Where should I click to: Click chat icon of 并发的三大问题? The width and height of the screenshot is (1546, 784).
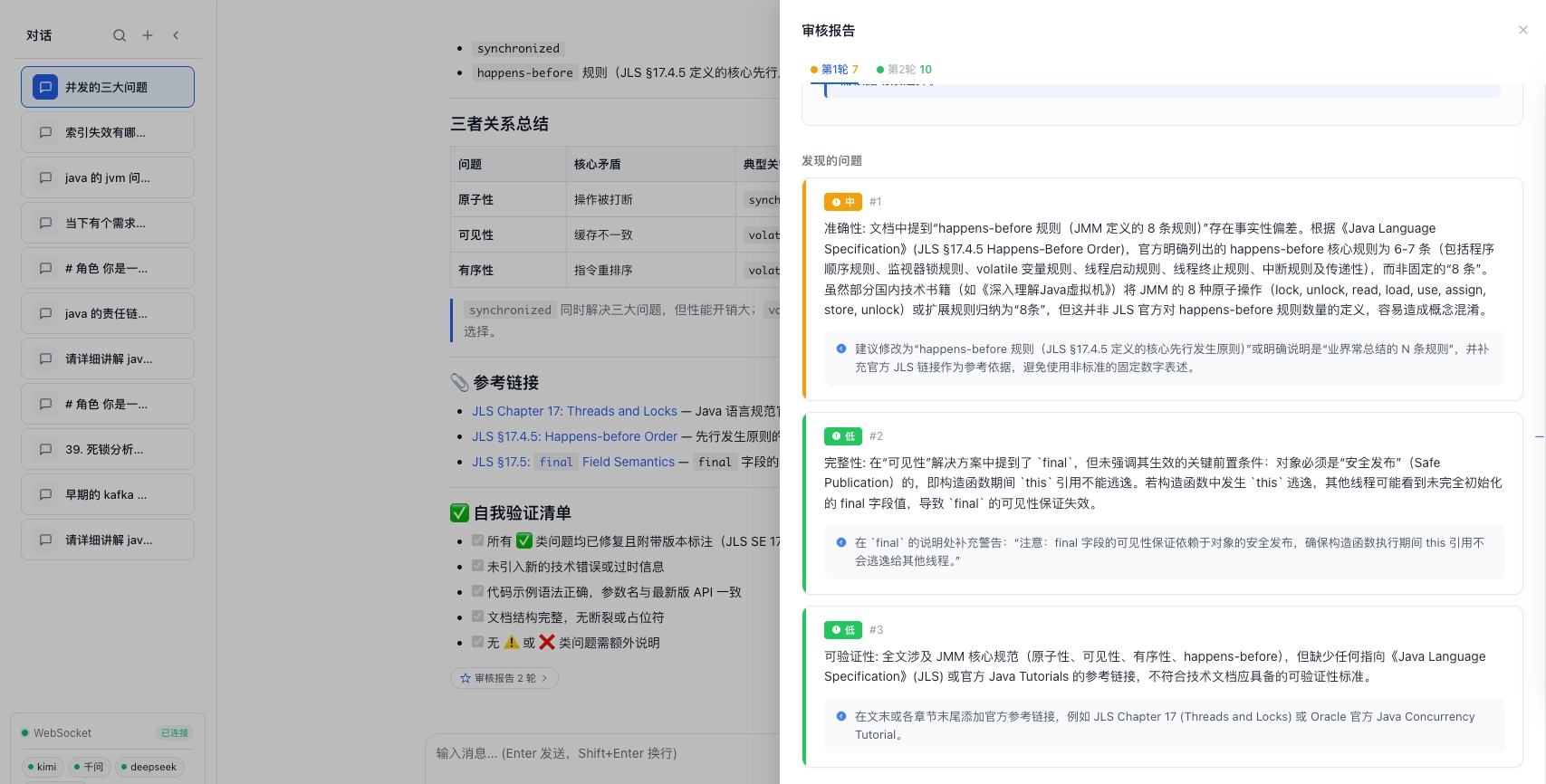click(x=45, y=87)
